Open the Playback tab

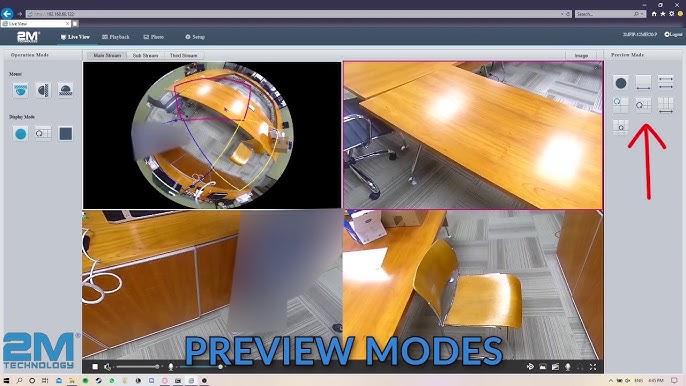[116, 37]
